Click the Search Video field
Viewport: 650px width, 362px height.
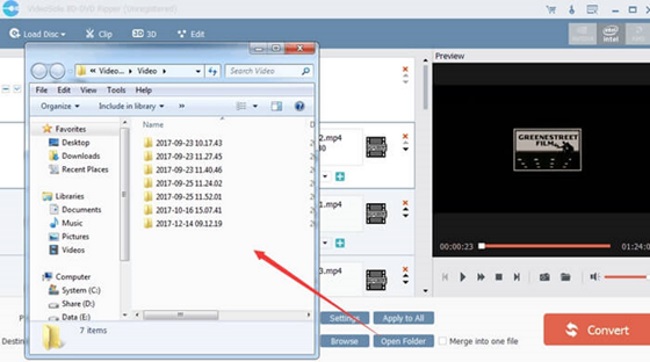[x=269, y=71]
